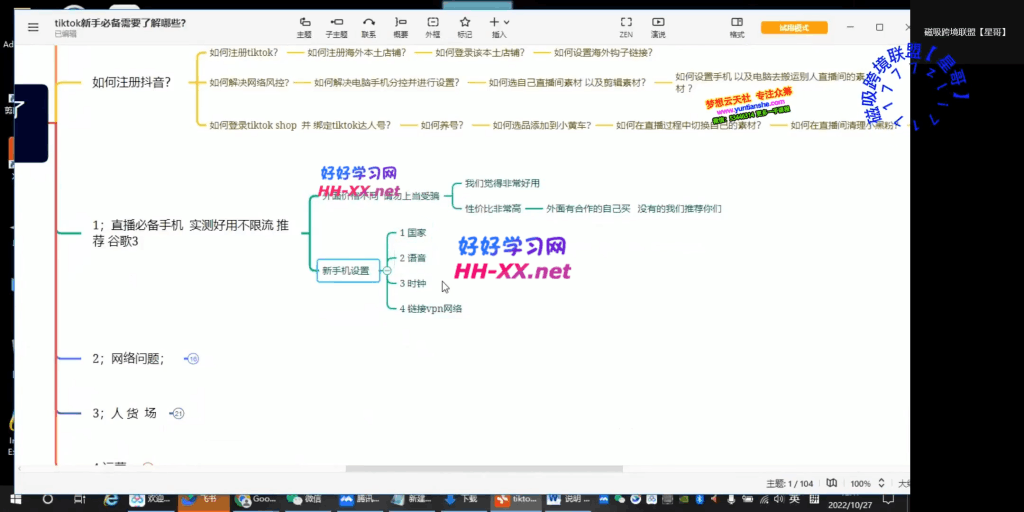This screenshot has height=512, width=1024.
Task: Click the 1 国家 subtopic
Action: pyautogui.click(x=413, y=232)
